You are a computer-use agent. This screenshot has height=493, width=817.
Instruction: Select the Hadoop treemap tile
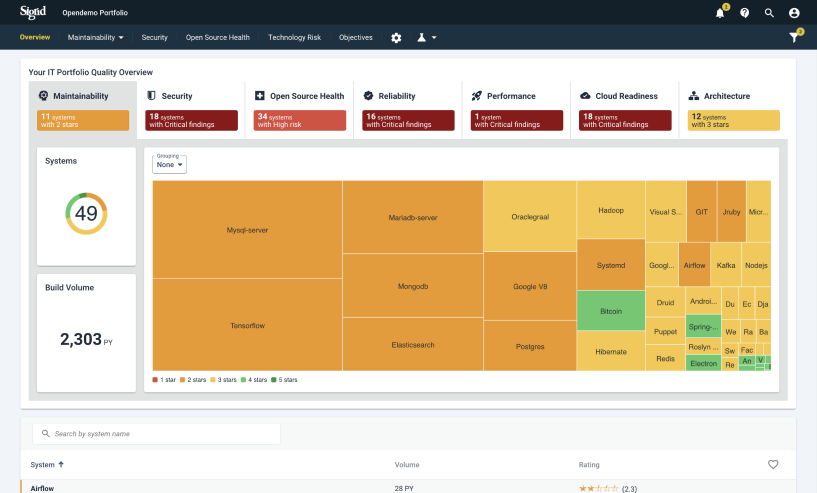click(x=611, y=209)
